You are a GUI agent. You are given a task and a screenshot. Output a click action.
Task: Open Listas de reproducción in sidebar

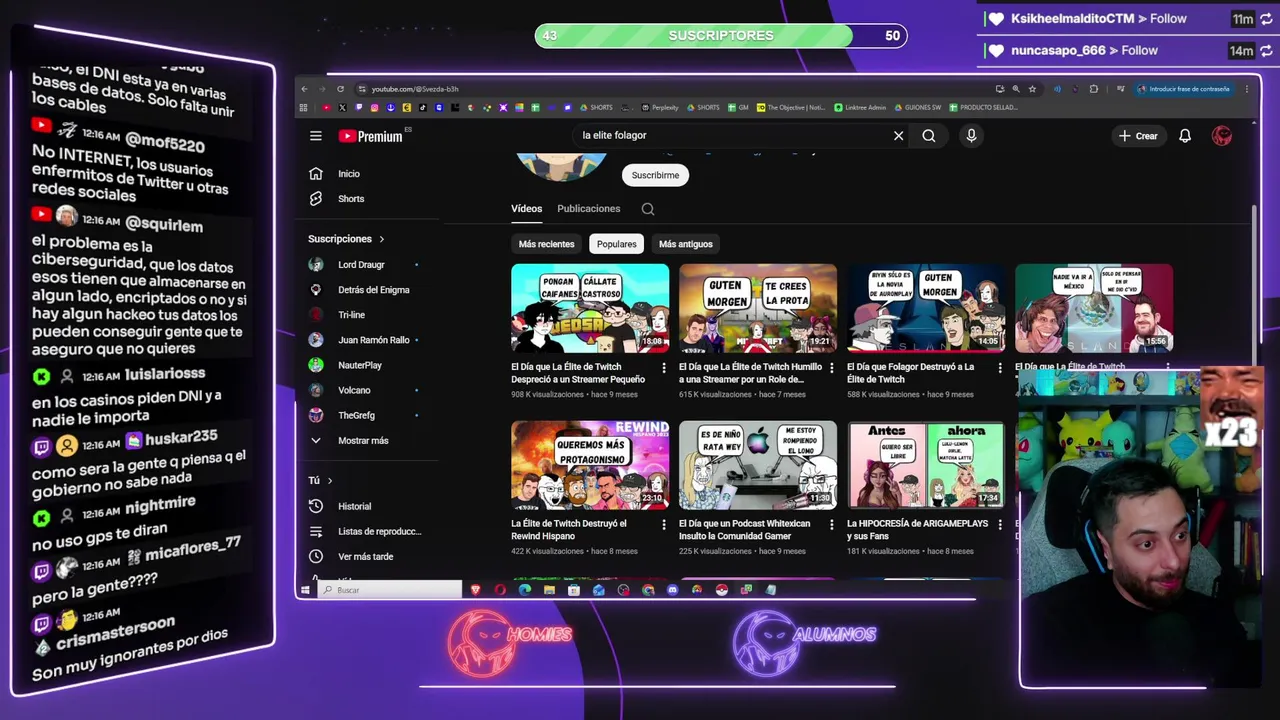point(379,532)
